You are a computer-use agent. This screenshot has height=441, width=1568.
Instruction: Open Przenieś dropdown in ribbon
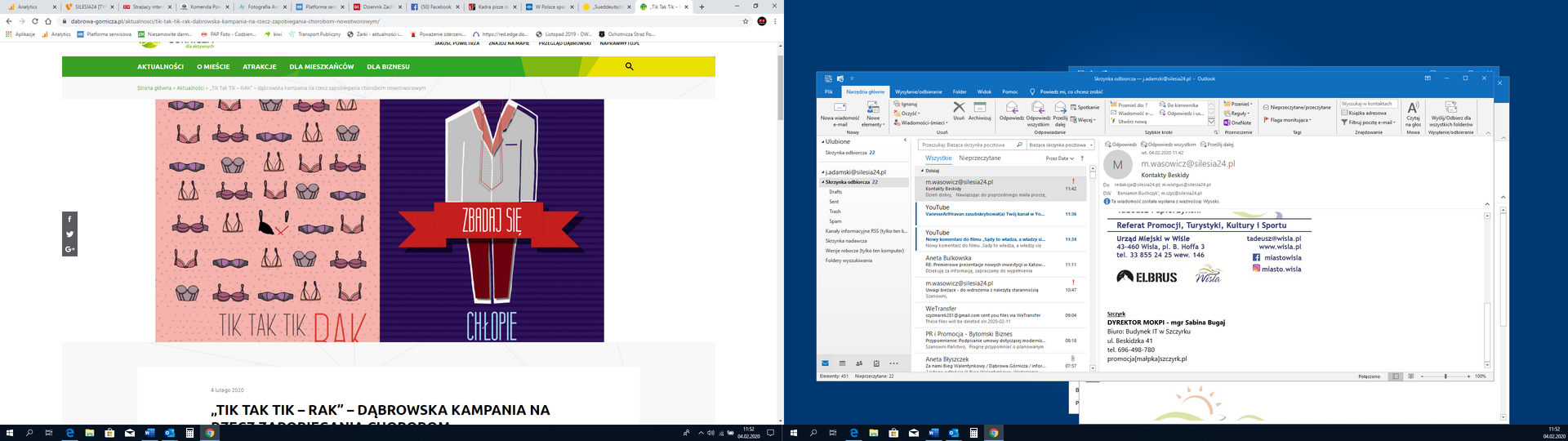(x=1238, y=105)
